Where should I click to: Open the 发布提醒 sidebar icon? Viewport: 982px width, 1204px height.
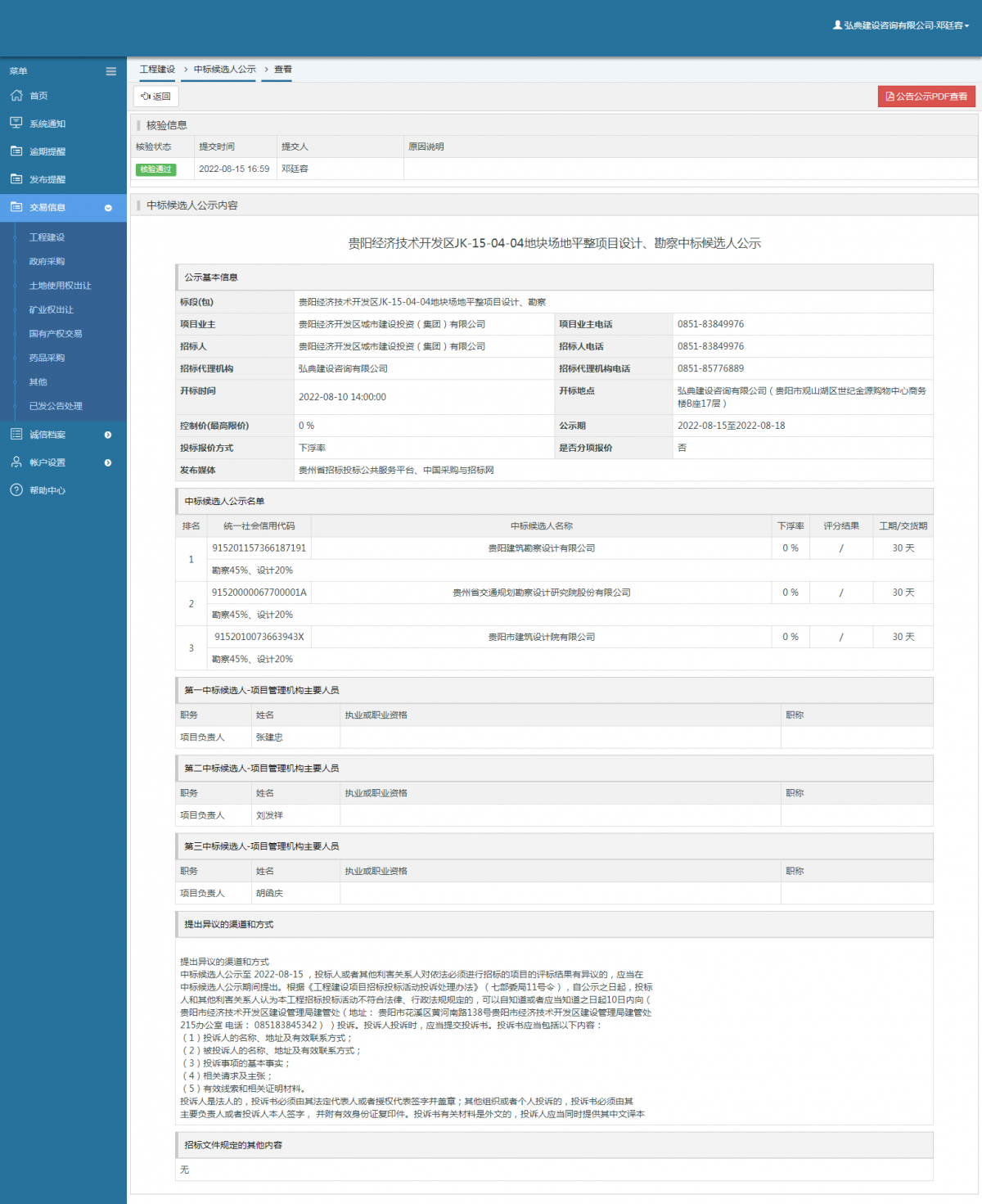click(16, 178)
